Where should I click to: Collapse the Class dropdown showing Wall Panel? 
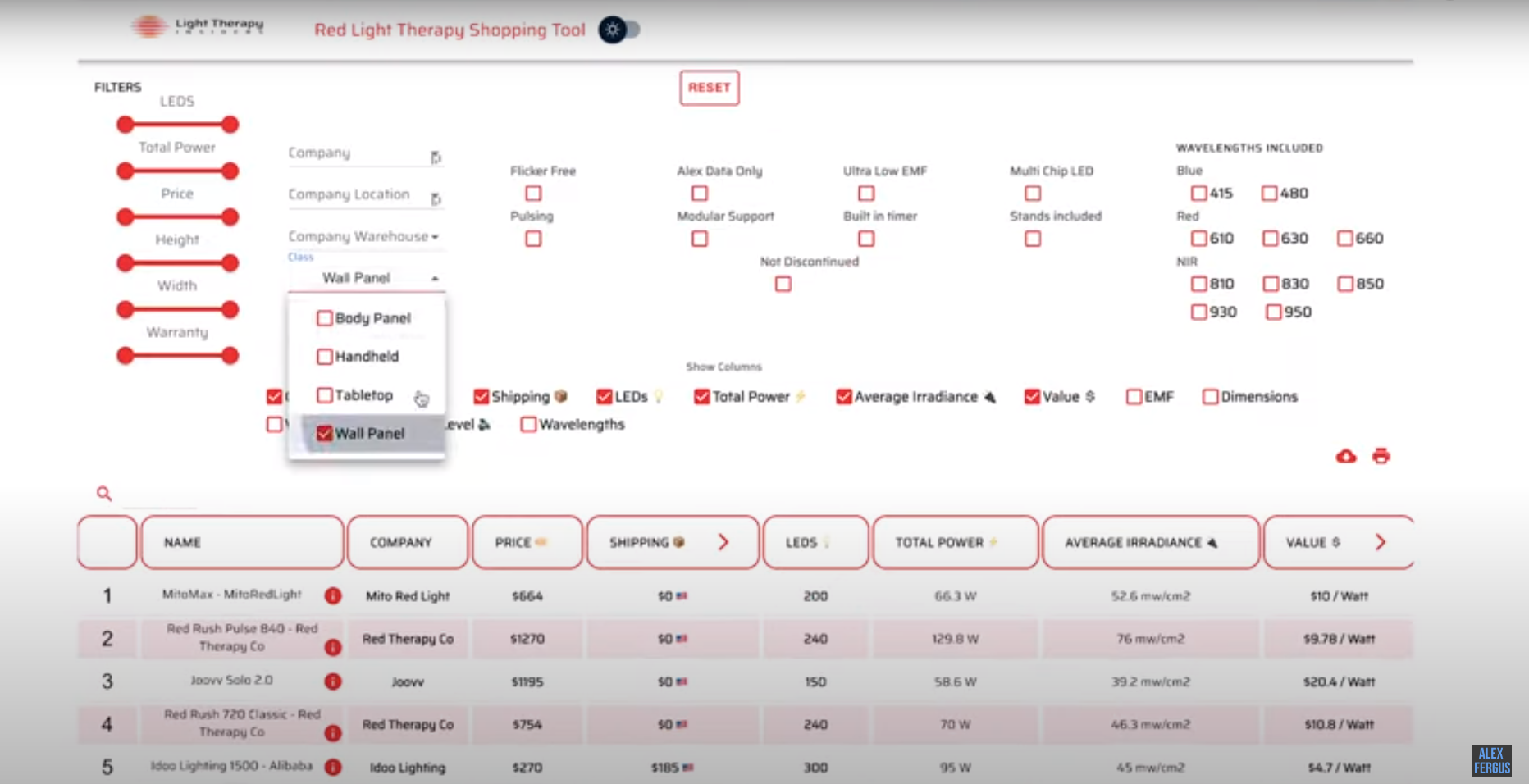(366, 278)
